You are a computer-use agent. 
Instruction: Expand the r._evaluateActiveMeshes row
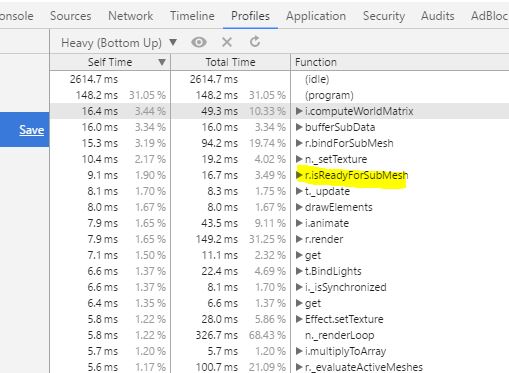(x=299, y=367)
